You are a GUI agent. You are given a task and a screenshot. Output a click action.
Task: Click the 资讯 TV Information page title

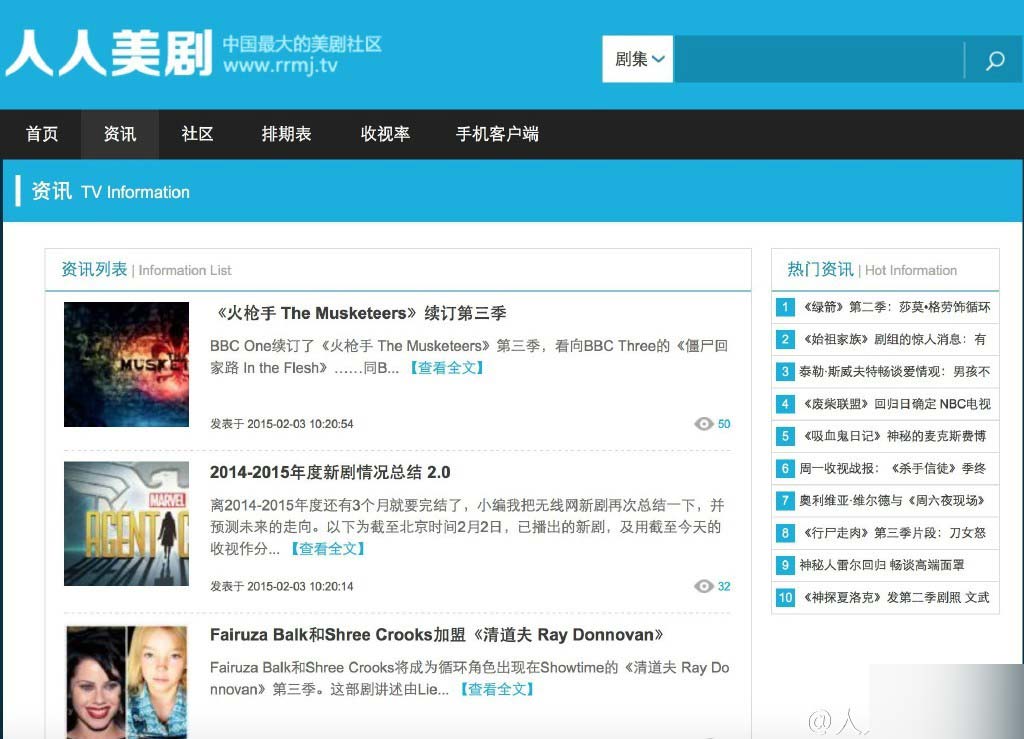click(110, 191)
